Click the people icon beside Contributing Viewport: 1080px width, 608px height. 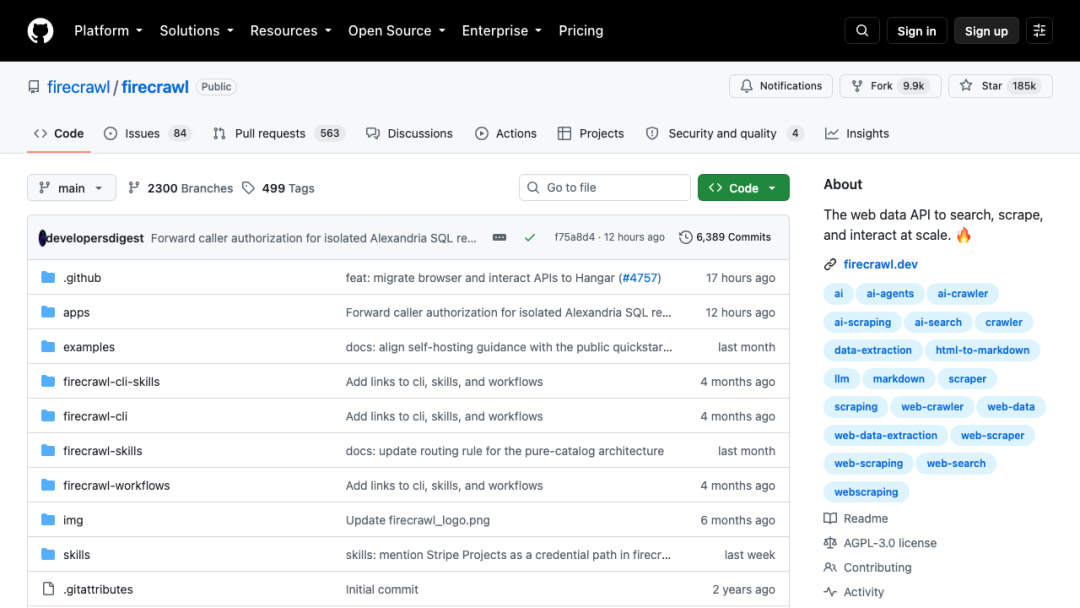(830, 567)
